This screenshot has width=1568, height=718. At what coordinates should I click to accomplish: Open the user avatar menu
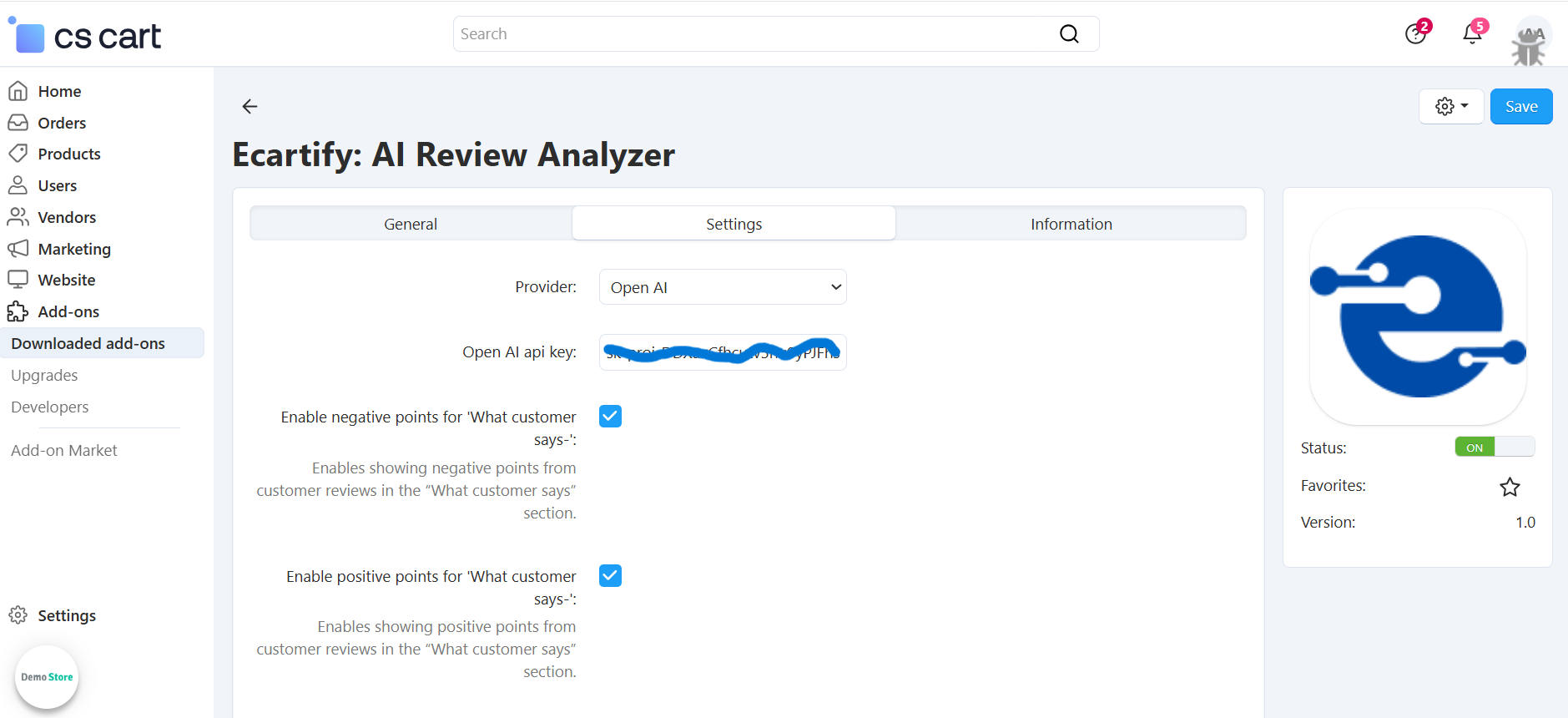[x=1532, y=38]
